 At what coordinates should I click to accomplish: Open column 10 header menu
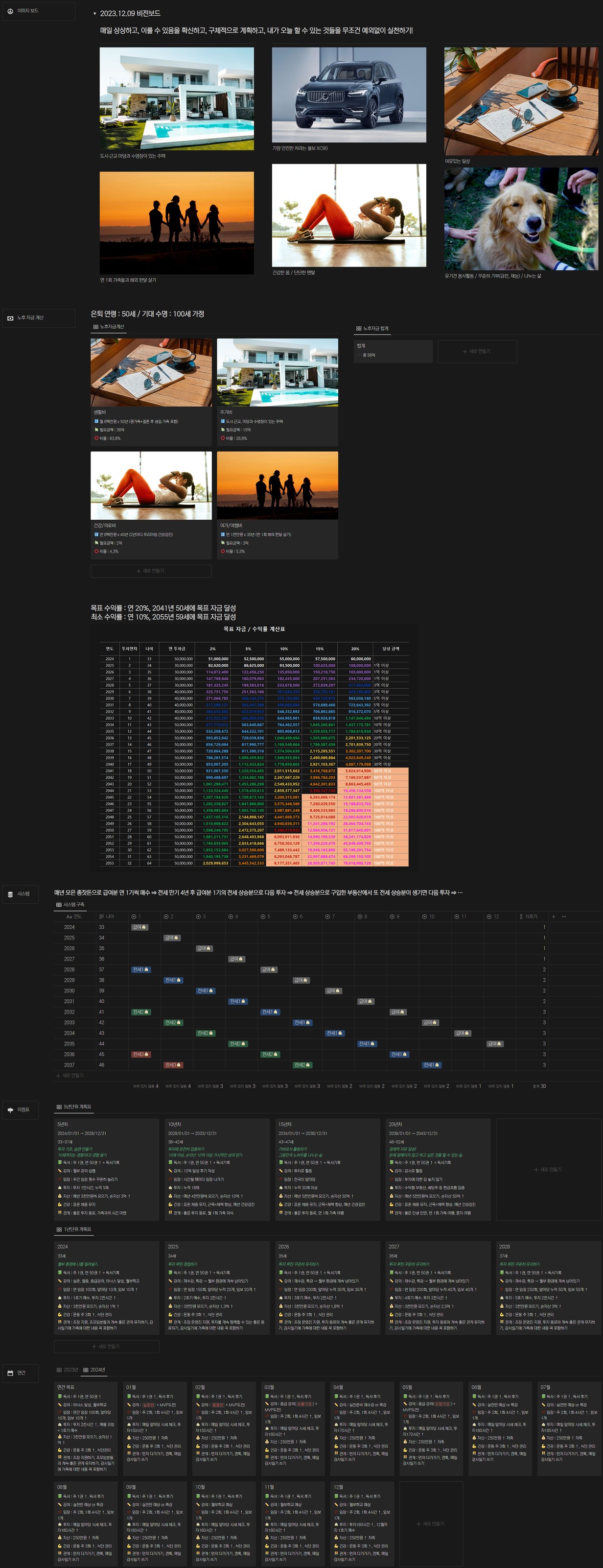tap(435, 916)
